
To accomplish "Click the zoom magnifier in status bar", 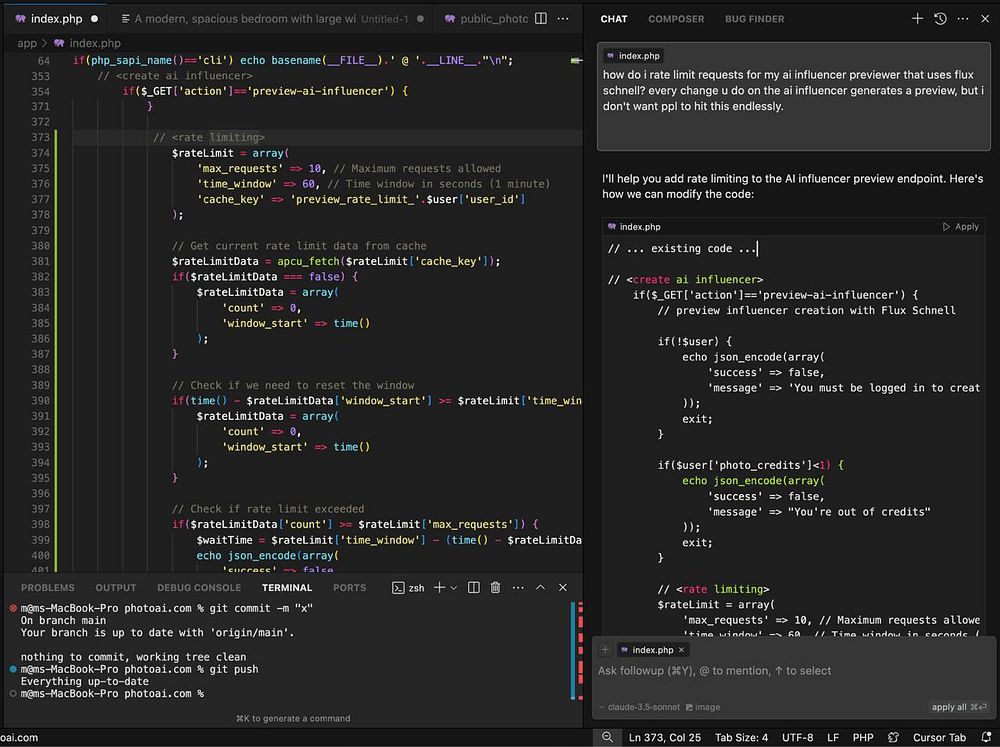I will pos(607,738).
